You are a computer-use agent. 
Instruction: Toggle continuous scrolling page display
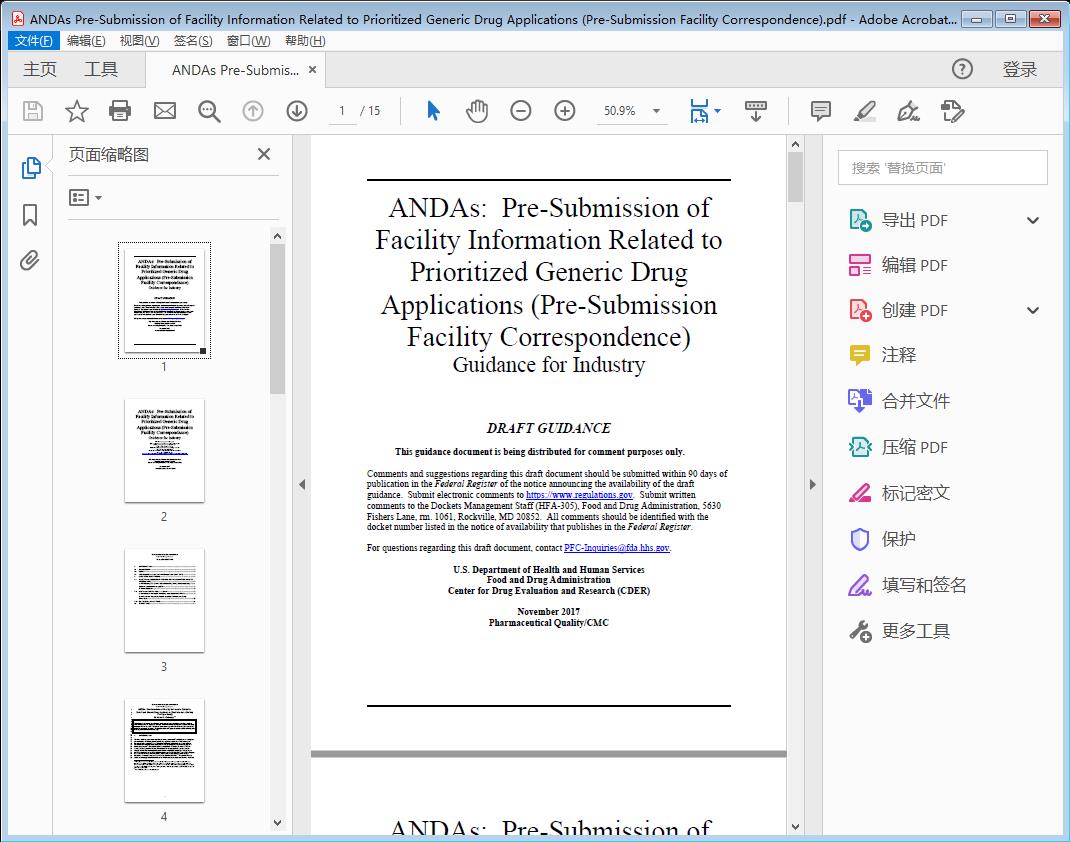(x=755, y=111)
